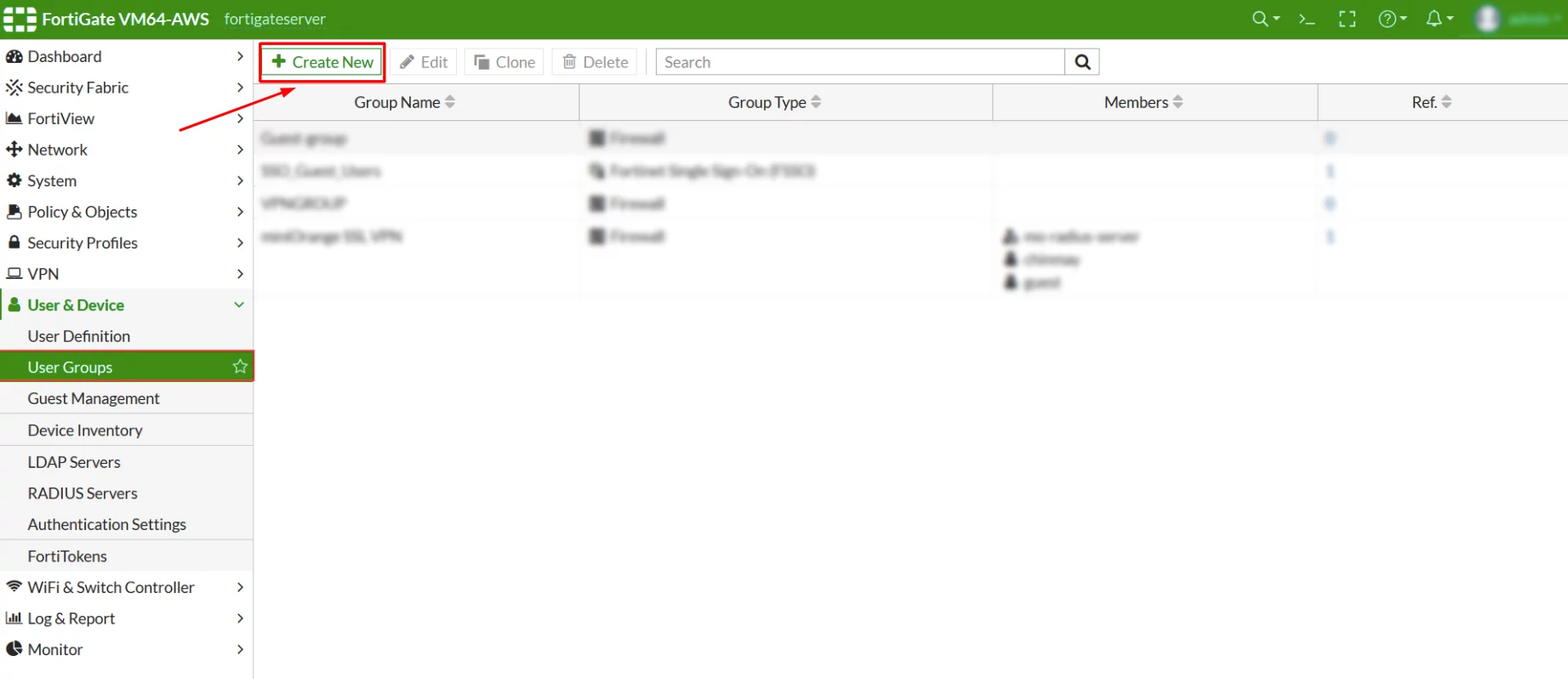Toggle the fullscreen icon in header
The width and height of the screenshot is (1568, 679).
(x=1347, y=19)
